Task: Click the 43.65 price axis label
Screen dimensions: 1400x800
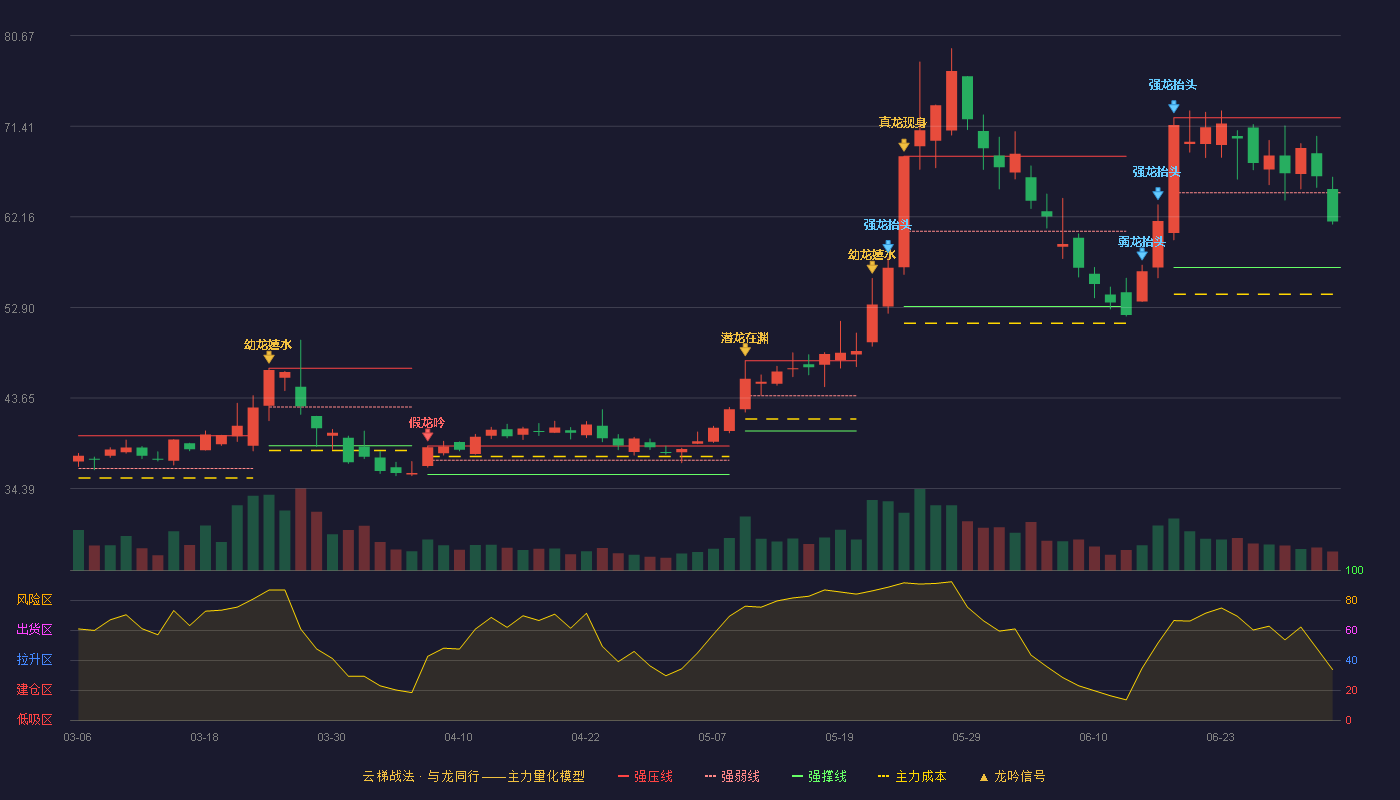Action: click(x=19, y=399)
